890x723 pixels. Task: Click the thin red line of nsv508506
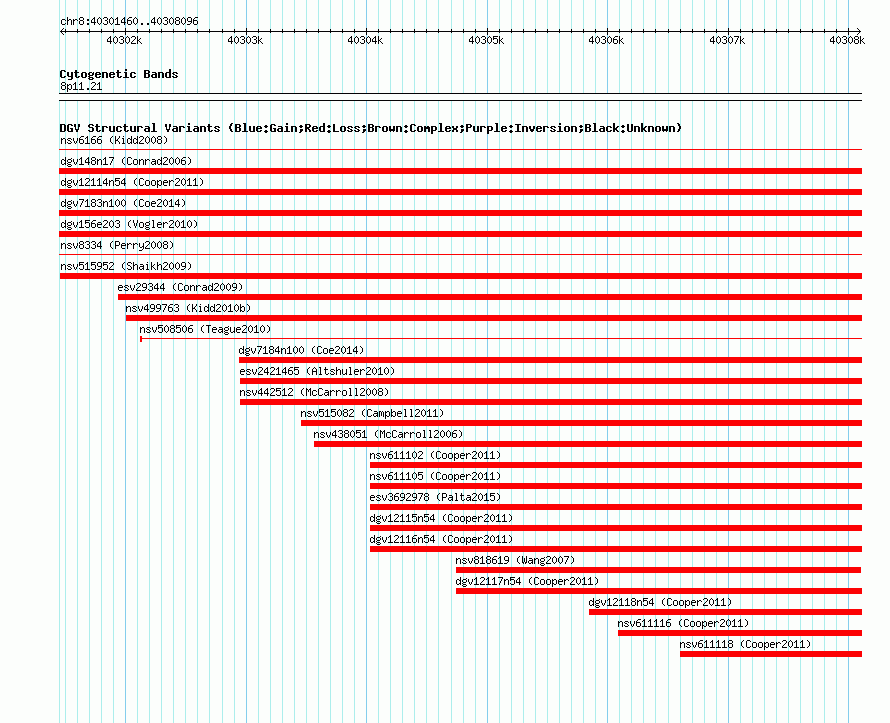point(501,339)
